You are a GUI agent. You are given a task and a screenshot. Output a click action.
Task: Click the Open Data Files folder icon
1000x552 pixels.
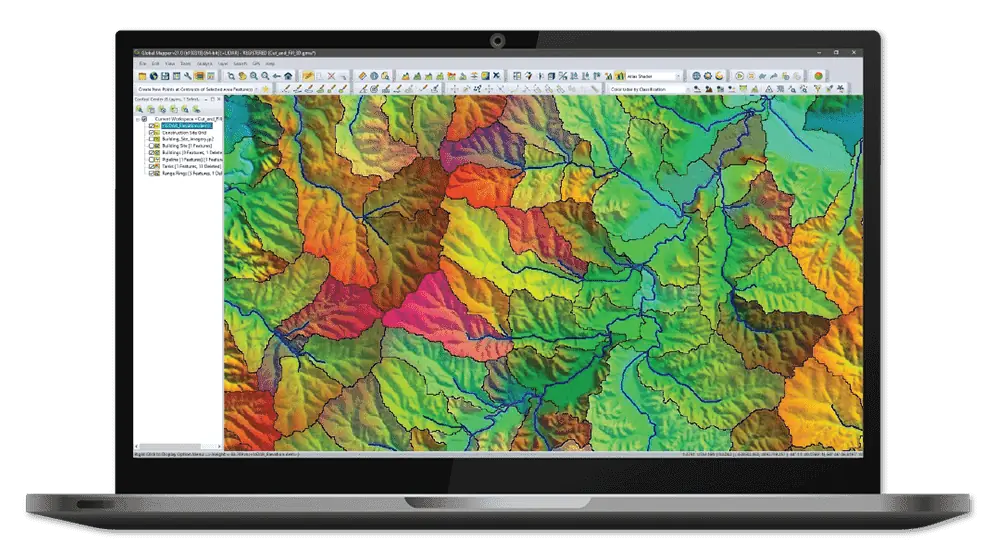coord(142,76)
